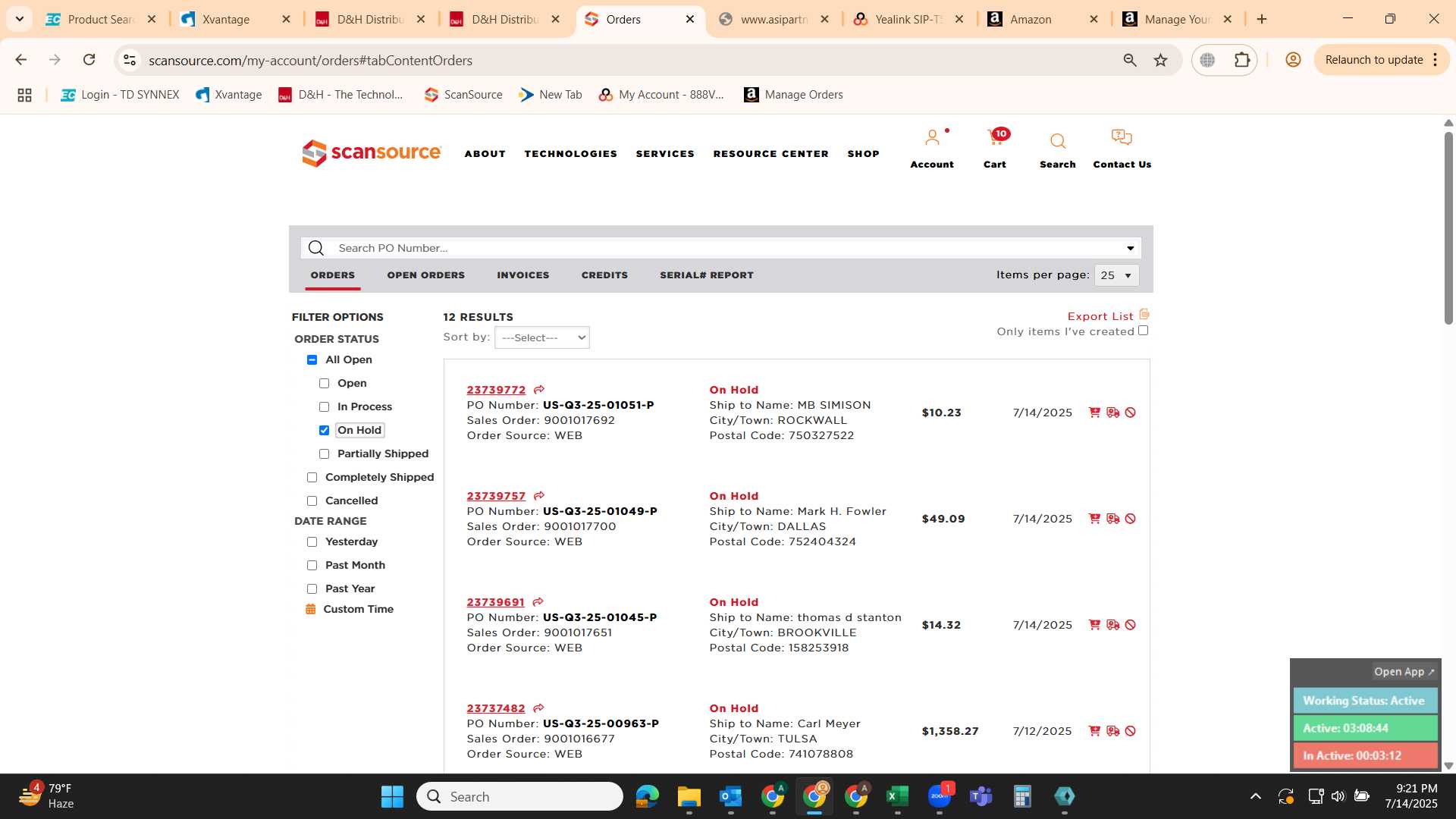Uncheck the On Hold checkbox
1456x819 pixels.
(324, 430)
